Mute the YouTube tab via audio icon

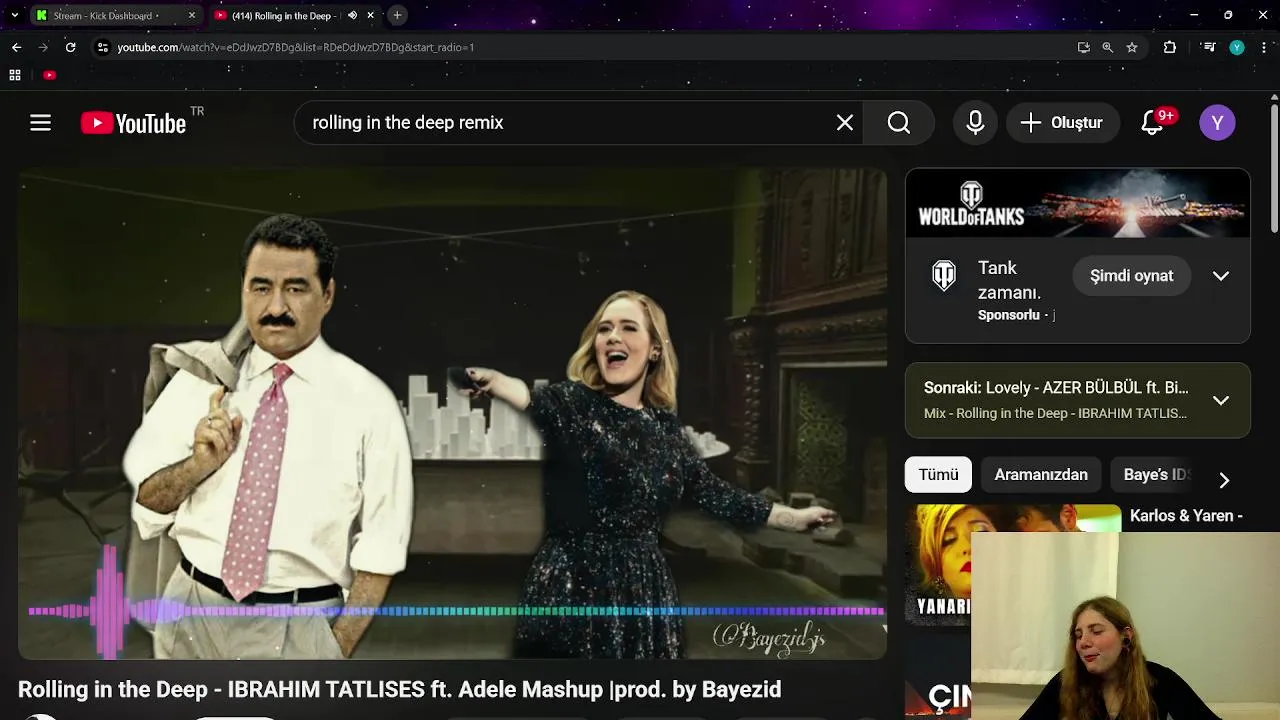352,16
